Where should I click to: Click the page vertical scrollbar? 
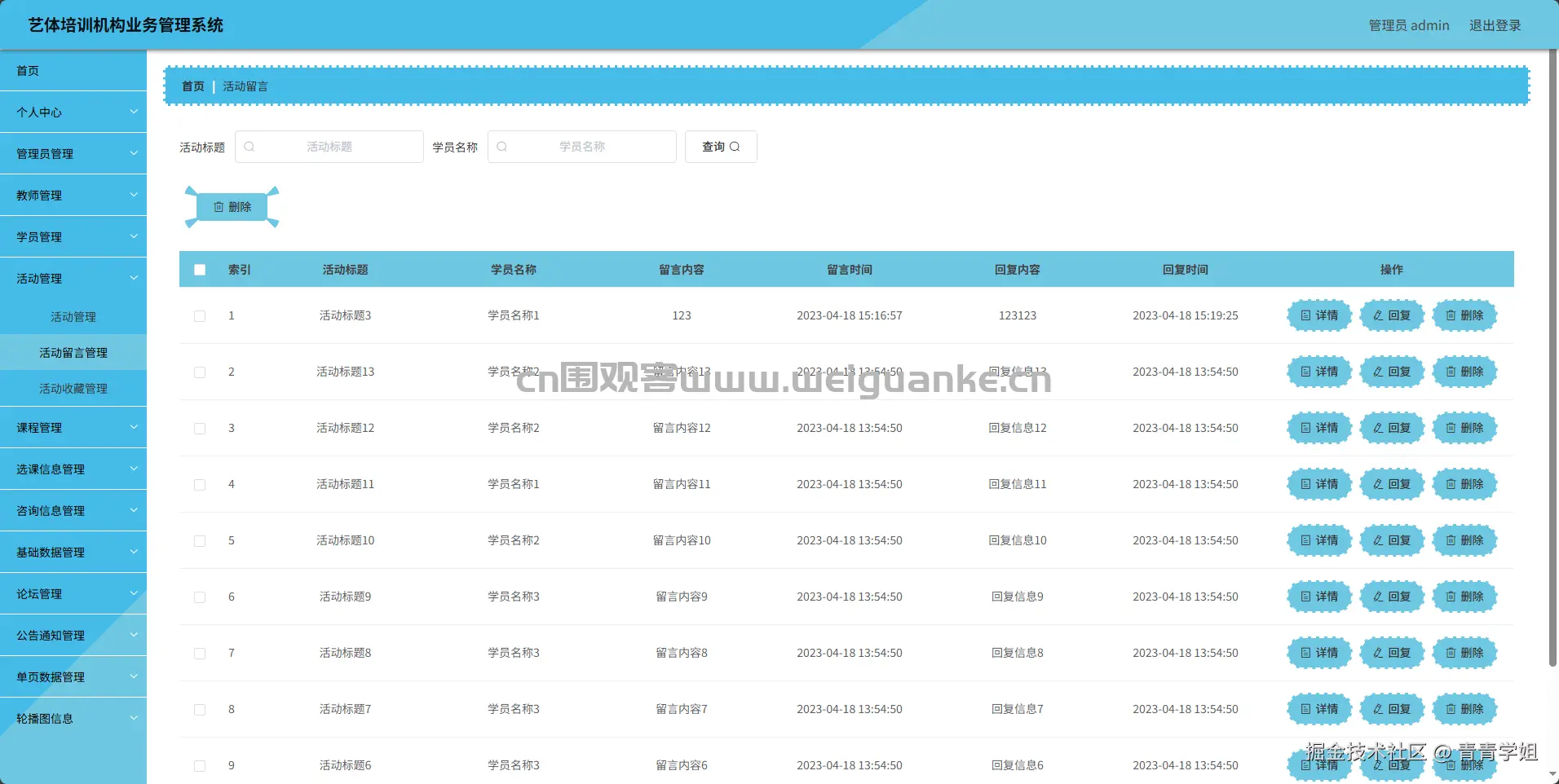tap(1552, 359)
